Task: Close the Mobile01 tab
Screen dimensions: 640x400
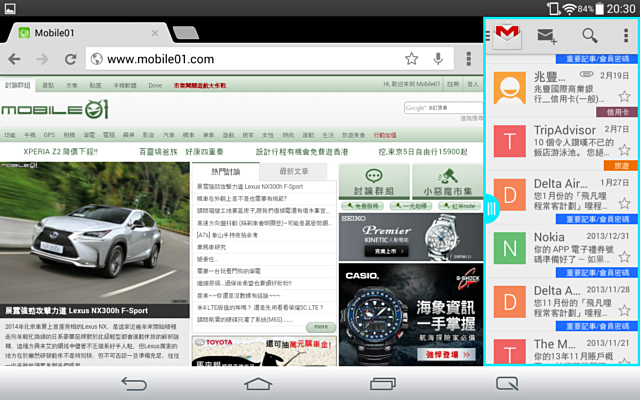Action: click(x=155, y=33)
